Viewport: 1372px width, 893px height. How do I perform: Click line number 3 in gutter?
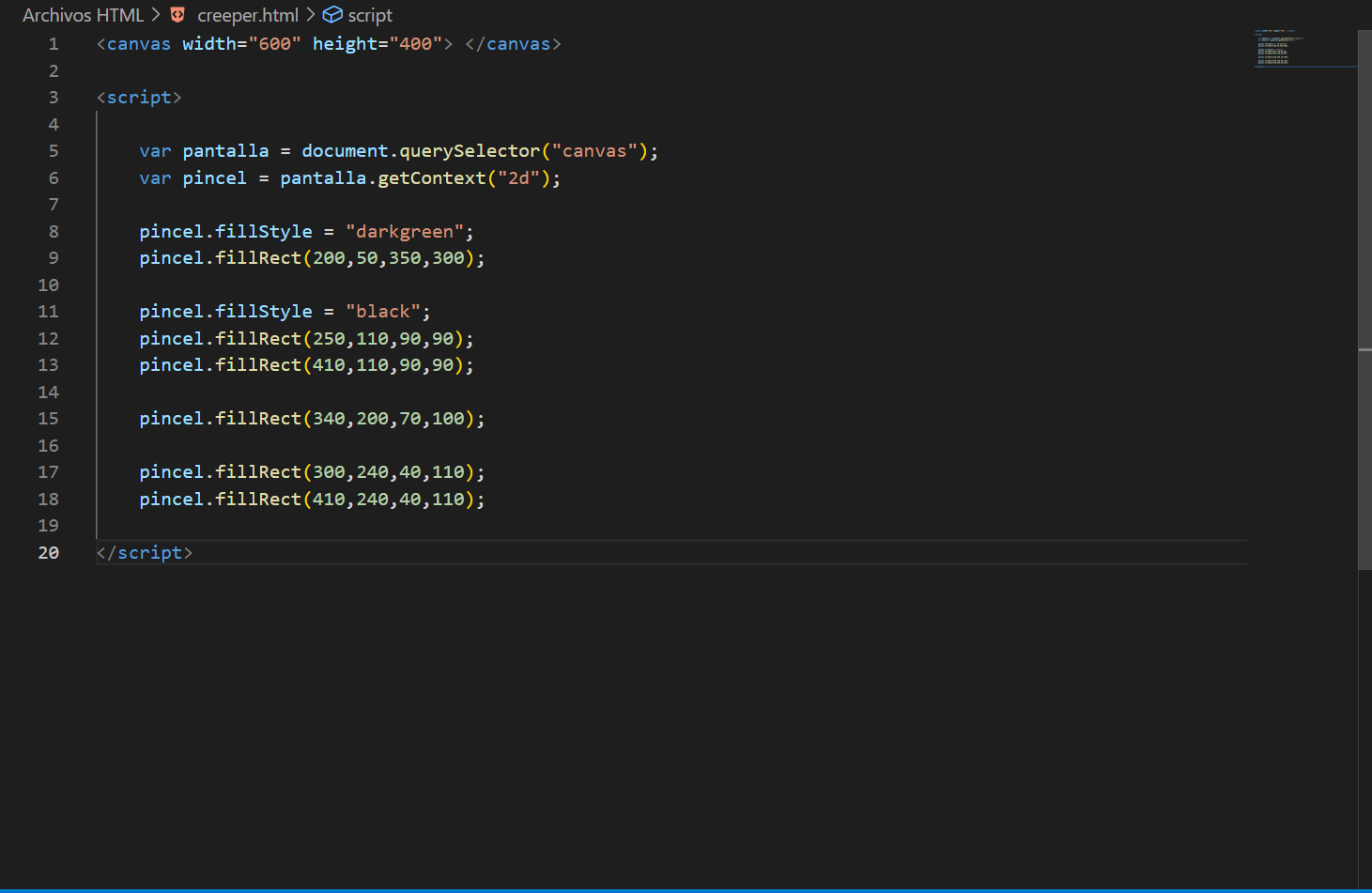(54, 98)
